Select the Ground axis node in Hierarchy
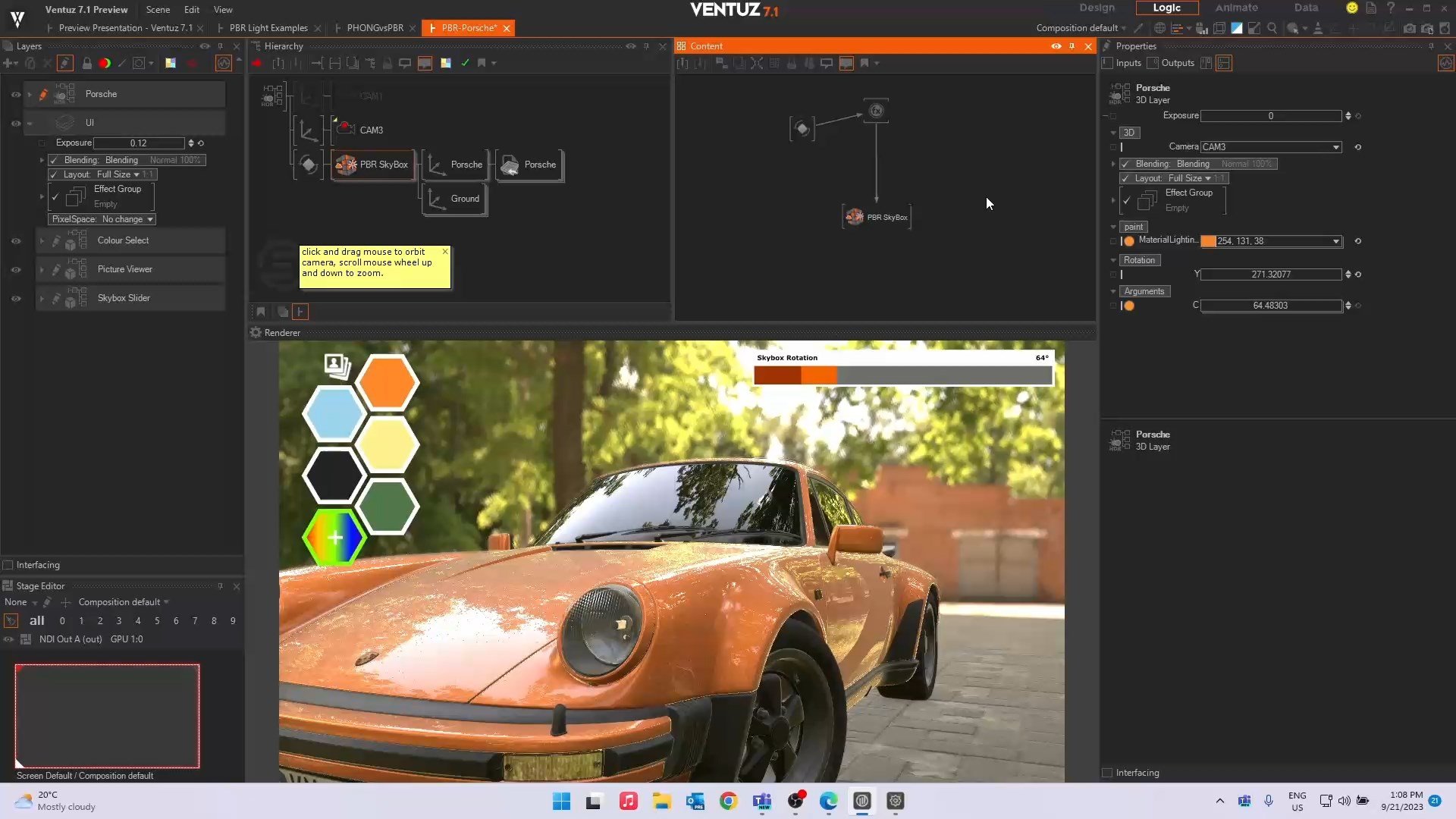1456x819 pixels. coord(454,199)
